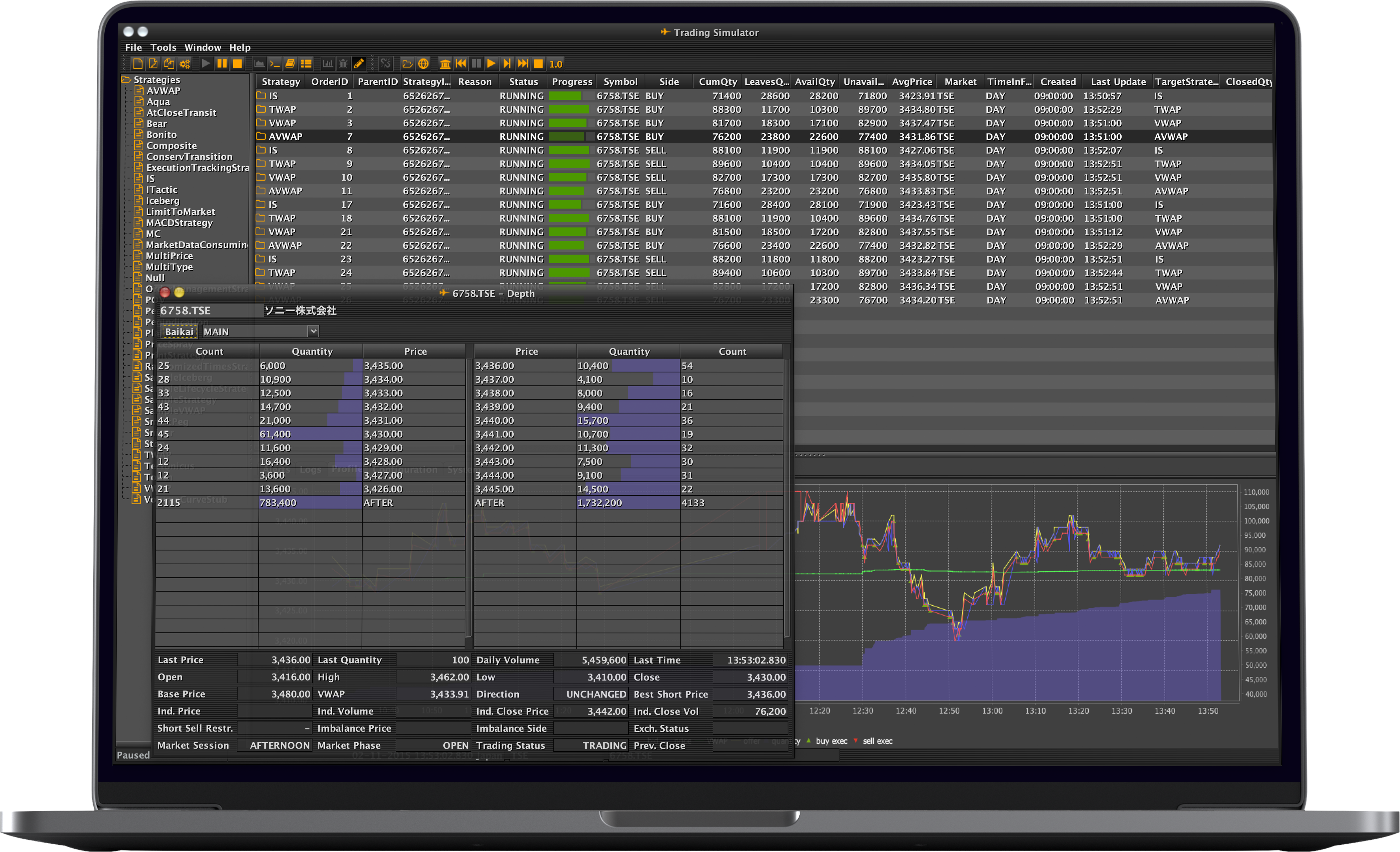Click the new document toolbar icon
Image resolution: width=1400 pixels, height=852 pixels.
[138, 64]
